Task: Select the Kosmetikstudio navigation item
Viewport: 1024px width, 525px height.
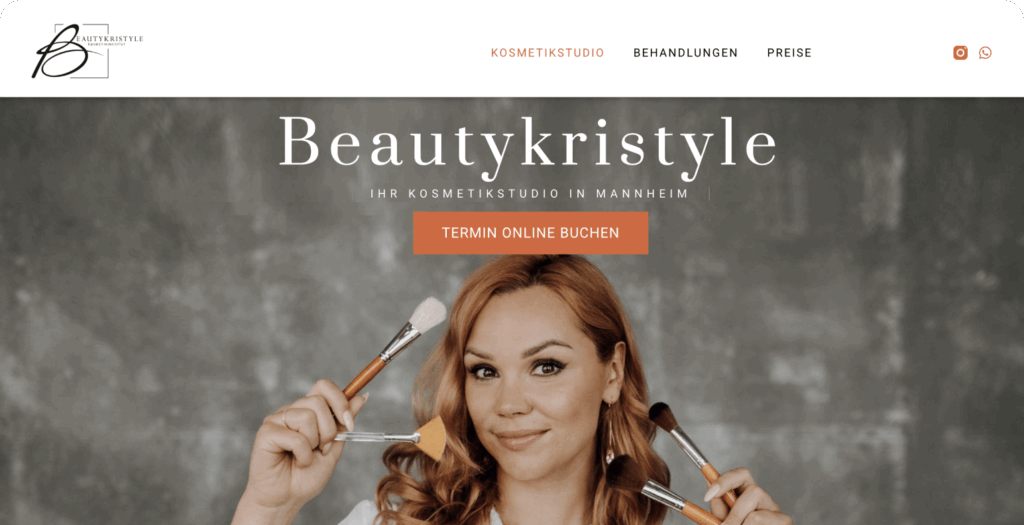Action: pyautogui.click(x=547, y=53)
